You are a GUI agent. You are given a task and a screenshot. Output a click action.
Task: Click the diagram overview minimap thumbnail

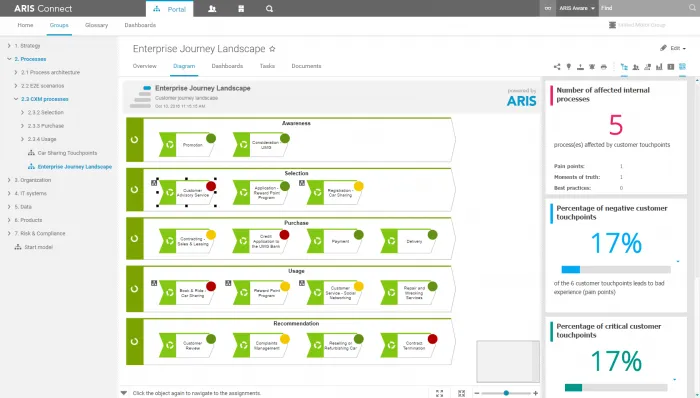[x=508, y=361]
